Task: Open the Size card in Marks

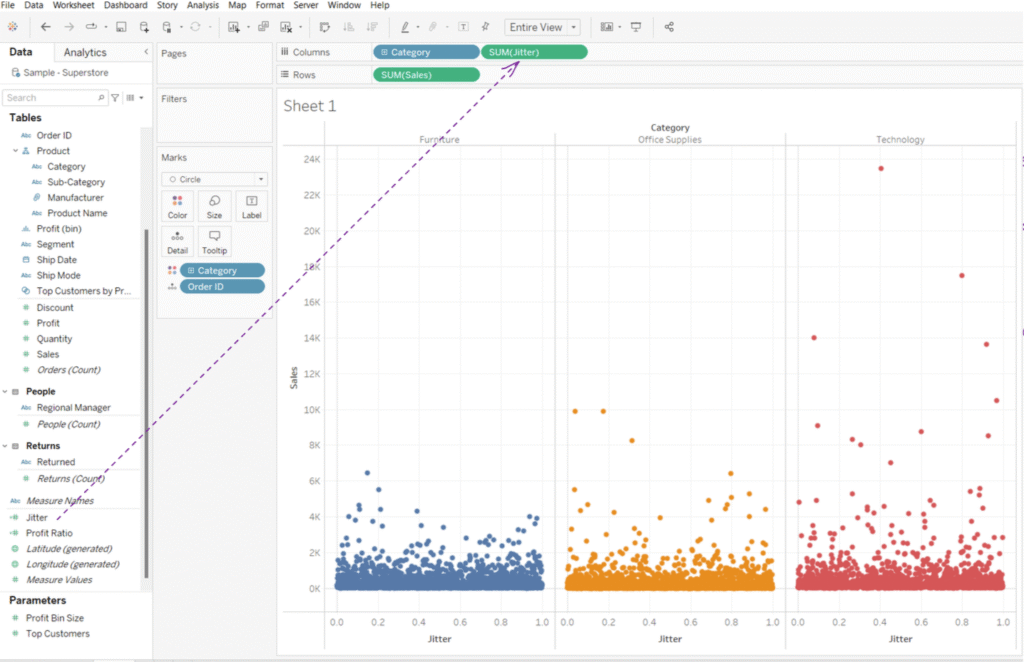Action: pyautogui.click(x=214, y=206)
